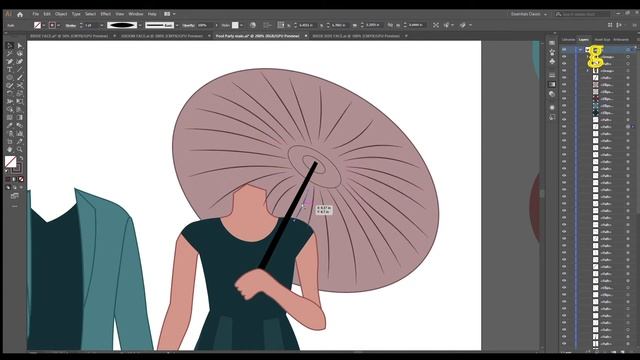The height and width of the screenshot is (360, 640).
Task: Select the Magic Wand tool
Action: (x=10, y=53)
